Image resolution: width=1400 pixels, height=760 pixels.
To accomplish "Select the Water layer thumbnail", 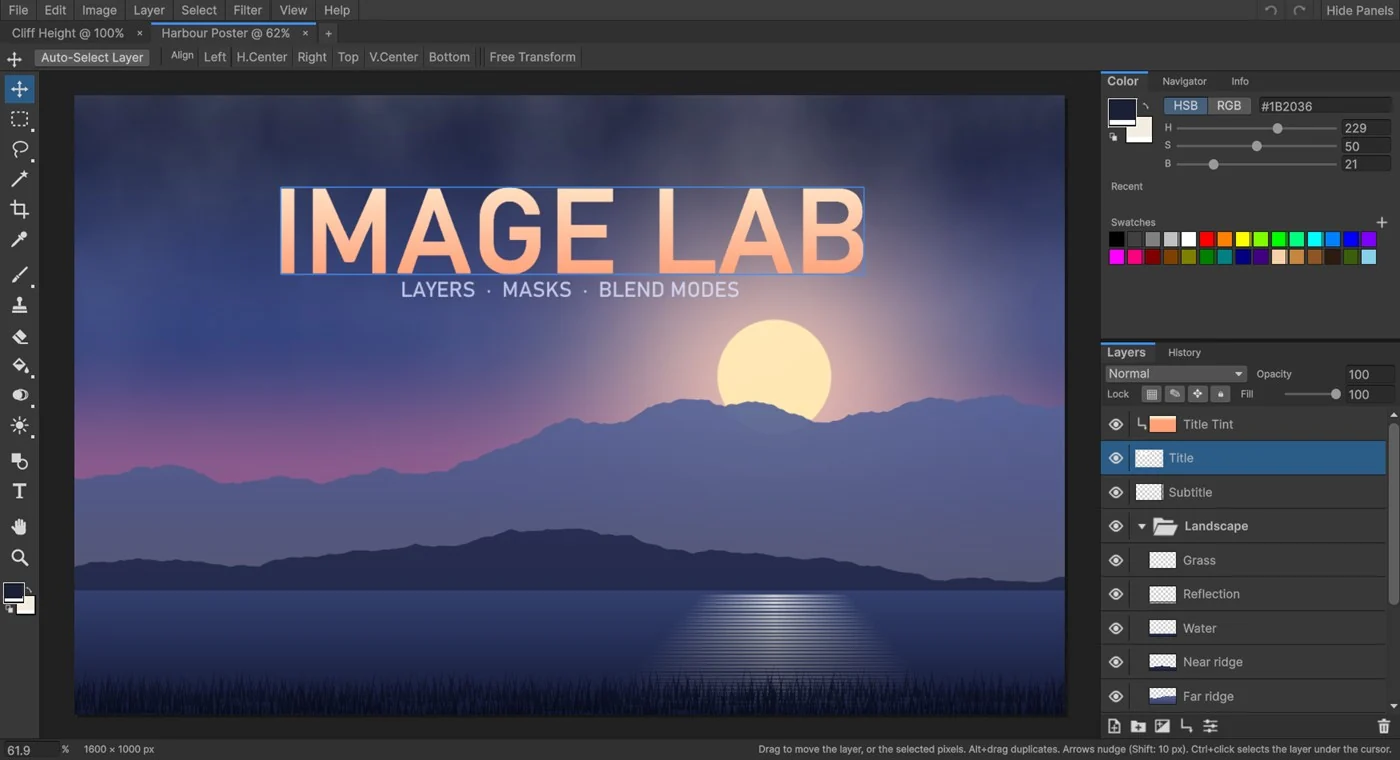I will [x=1162, y=628].
